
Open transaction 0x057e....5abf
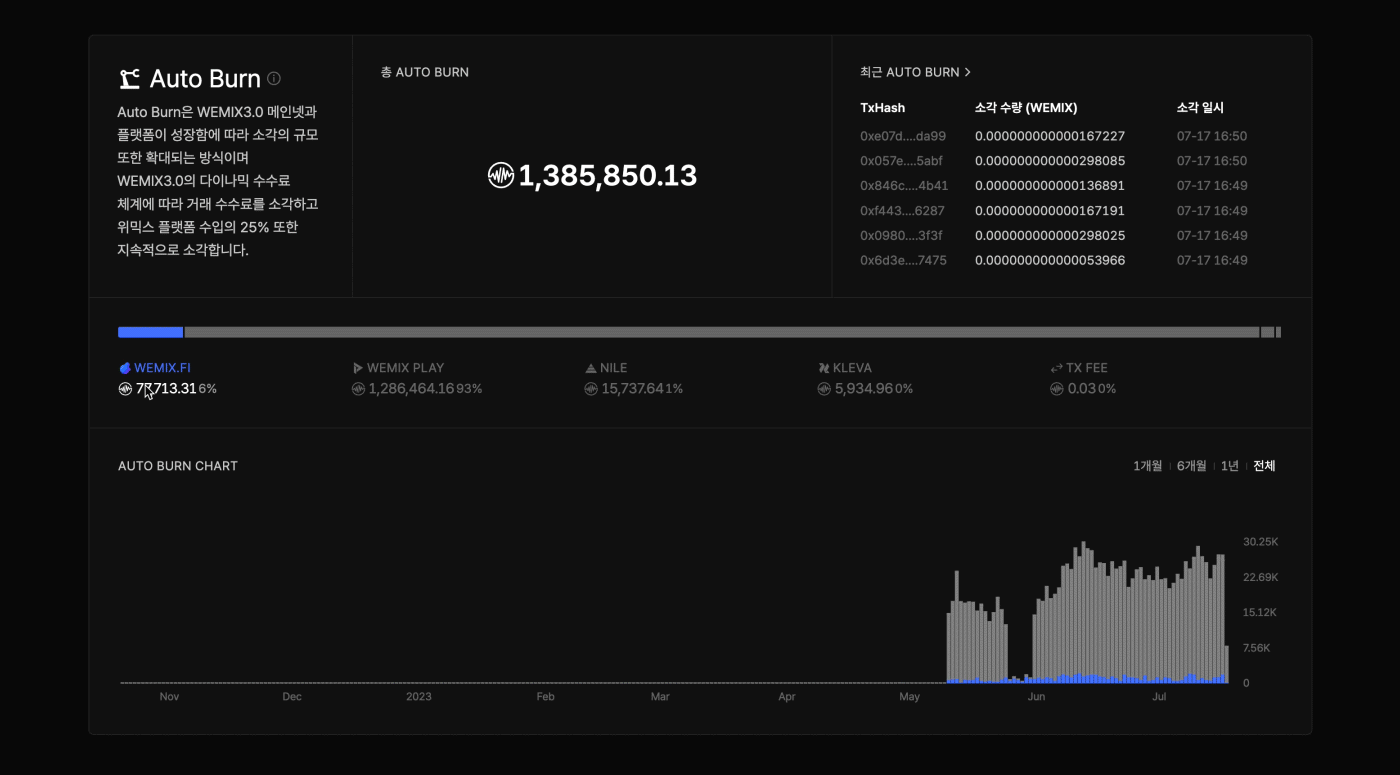903,161
